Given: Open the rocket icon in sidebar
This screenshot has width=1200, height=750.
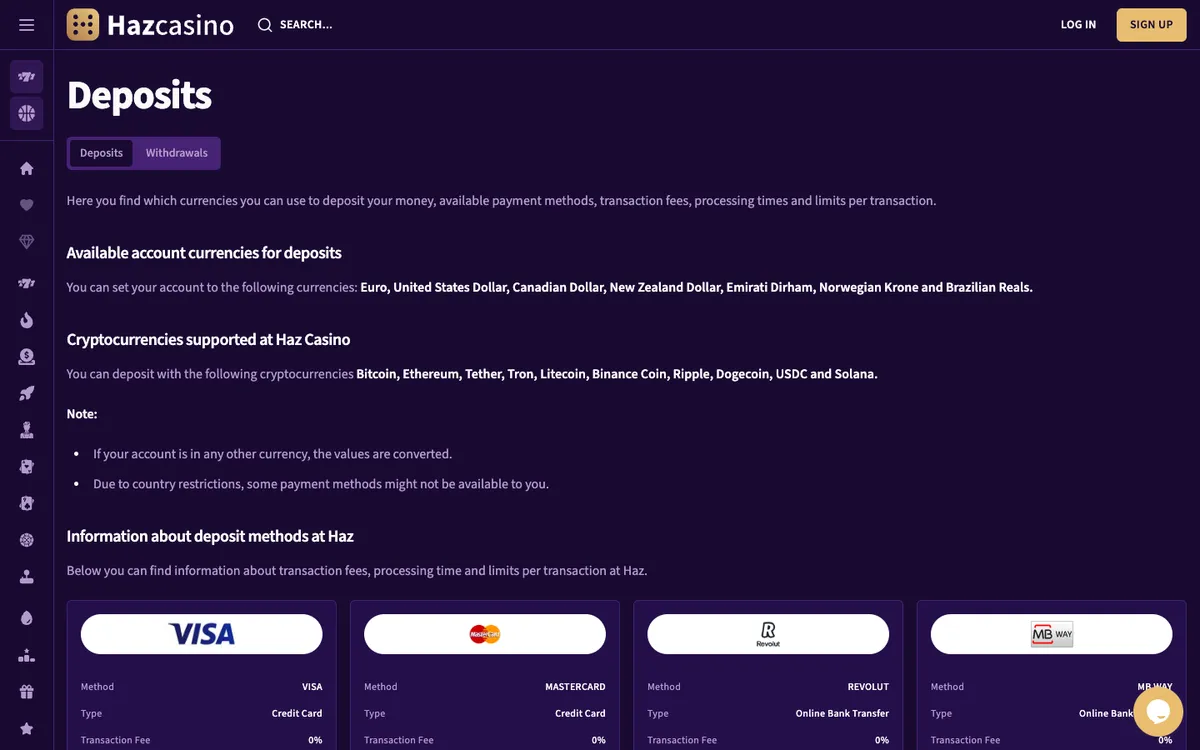Looking at the screenshot, I should click(27, 393).
